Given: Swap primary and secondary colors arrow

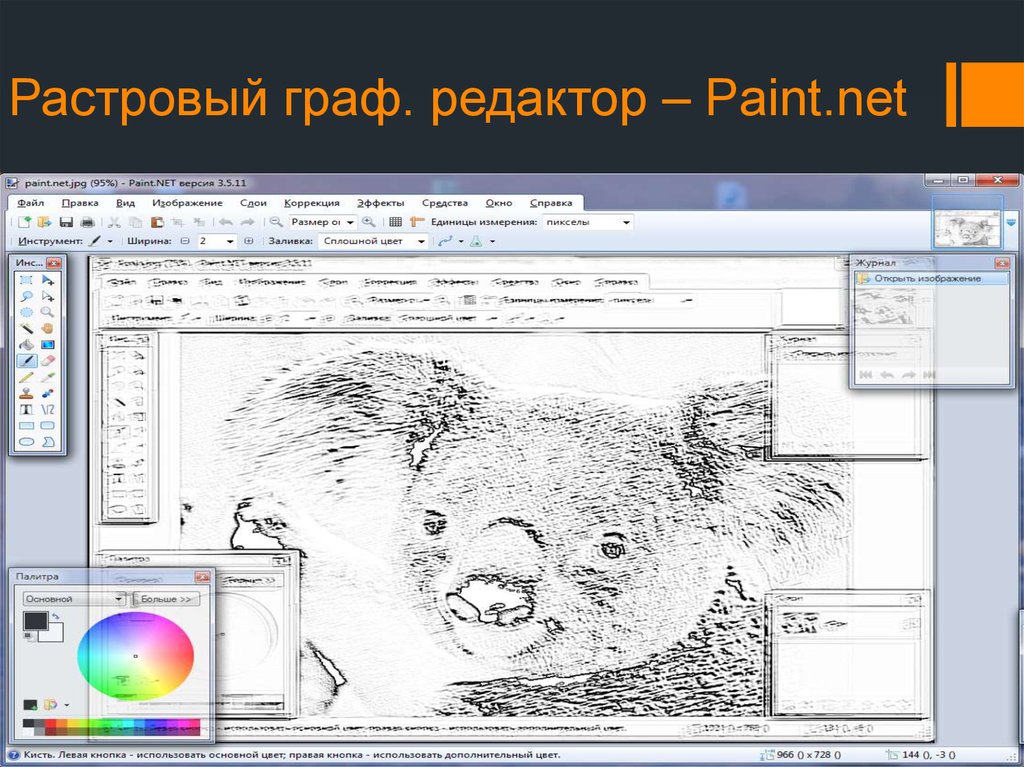Looking at the screenshot, I should click(x=56, y=615).
